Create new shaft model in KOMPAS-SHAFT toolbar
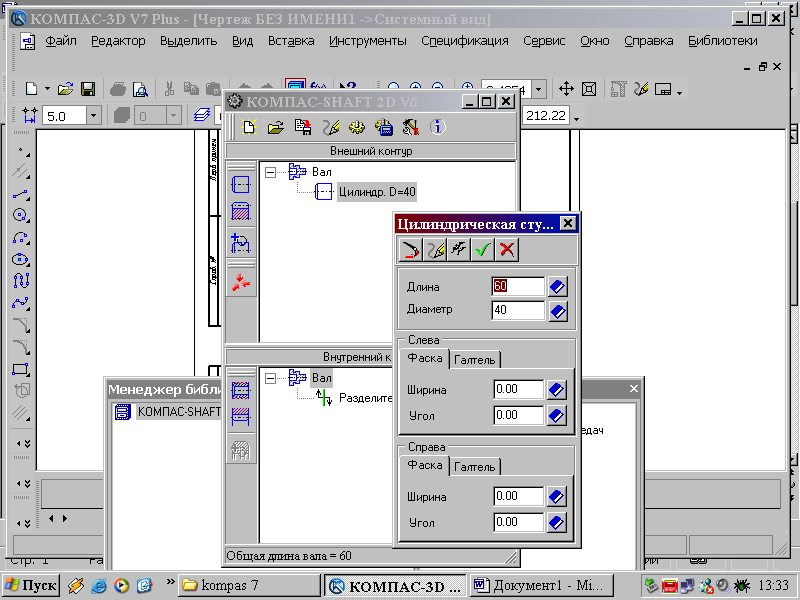This screenshot has height=600, width=800. tap(248, 127)
